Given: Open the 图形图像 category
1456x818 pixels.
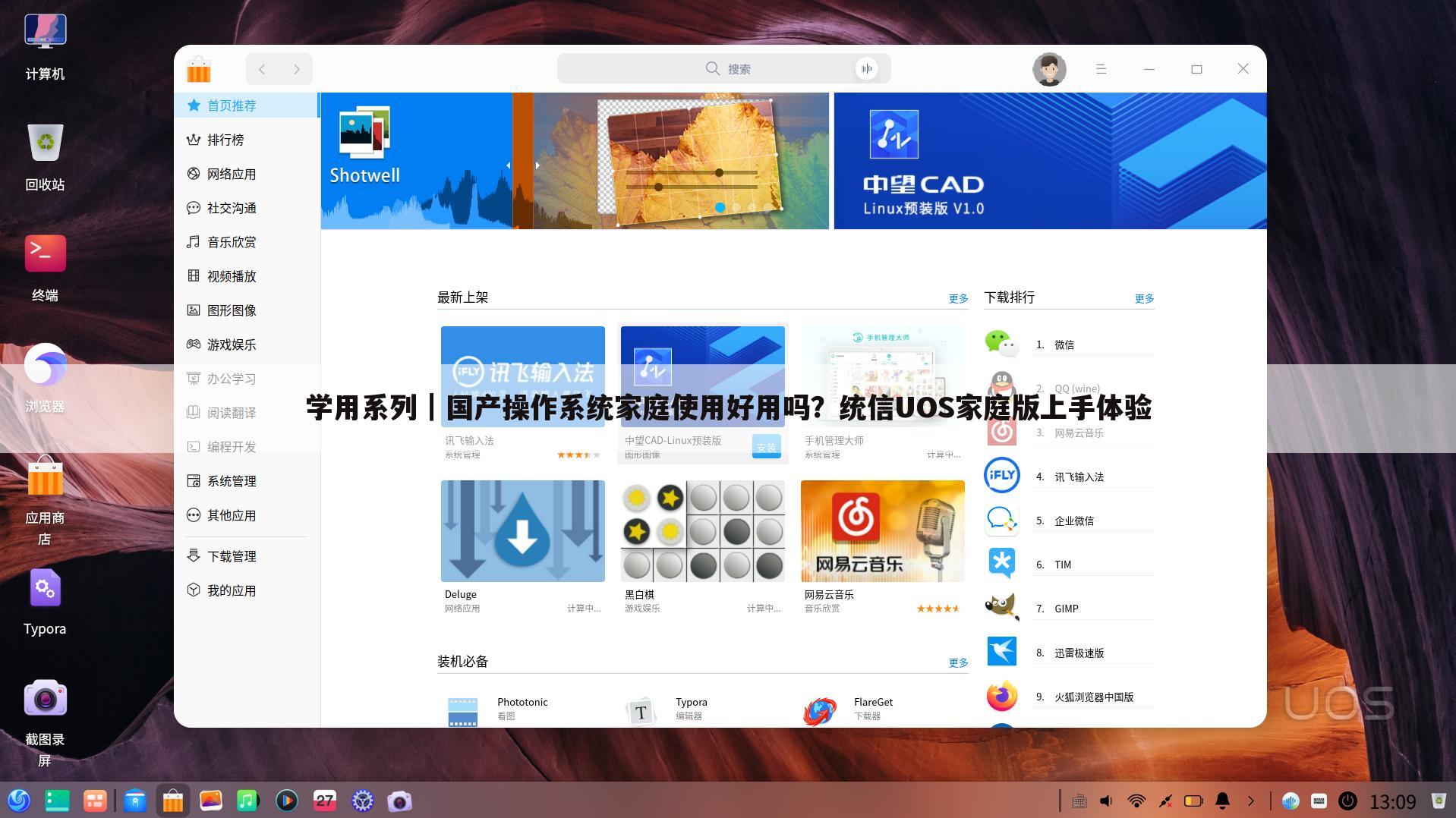Looking at the screenshot, I should [246, 310].
